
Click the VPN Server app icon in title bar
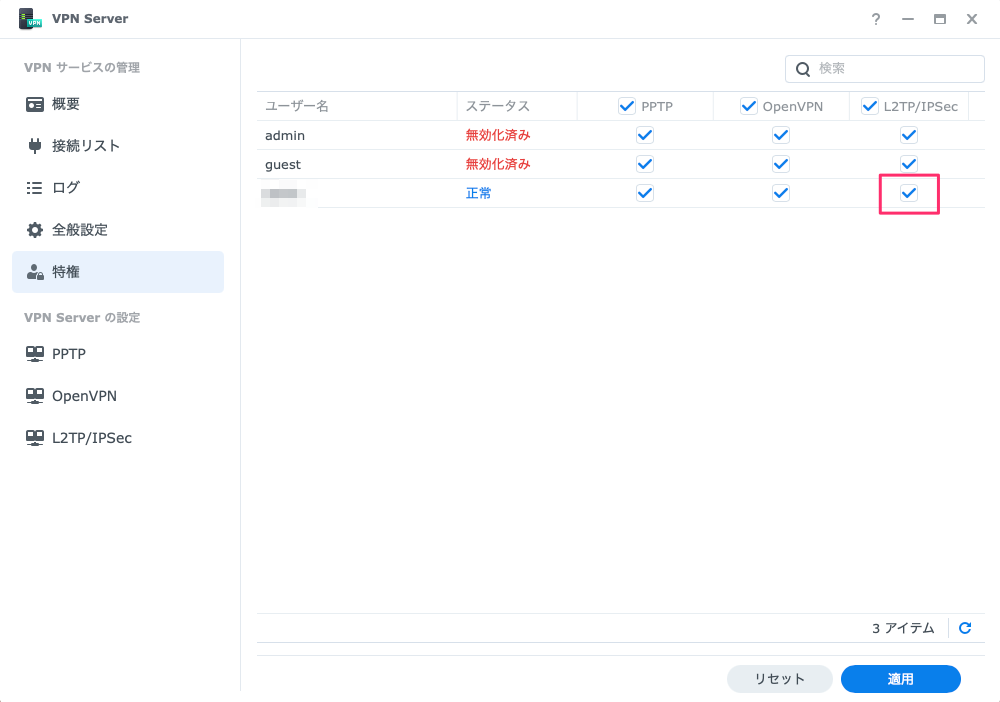[x=31, y=19]
